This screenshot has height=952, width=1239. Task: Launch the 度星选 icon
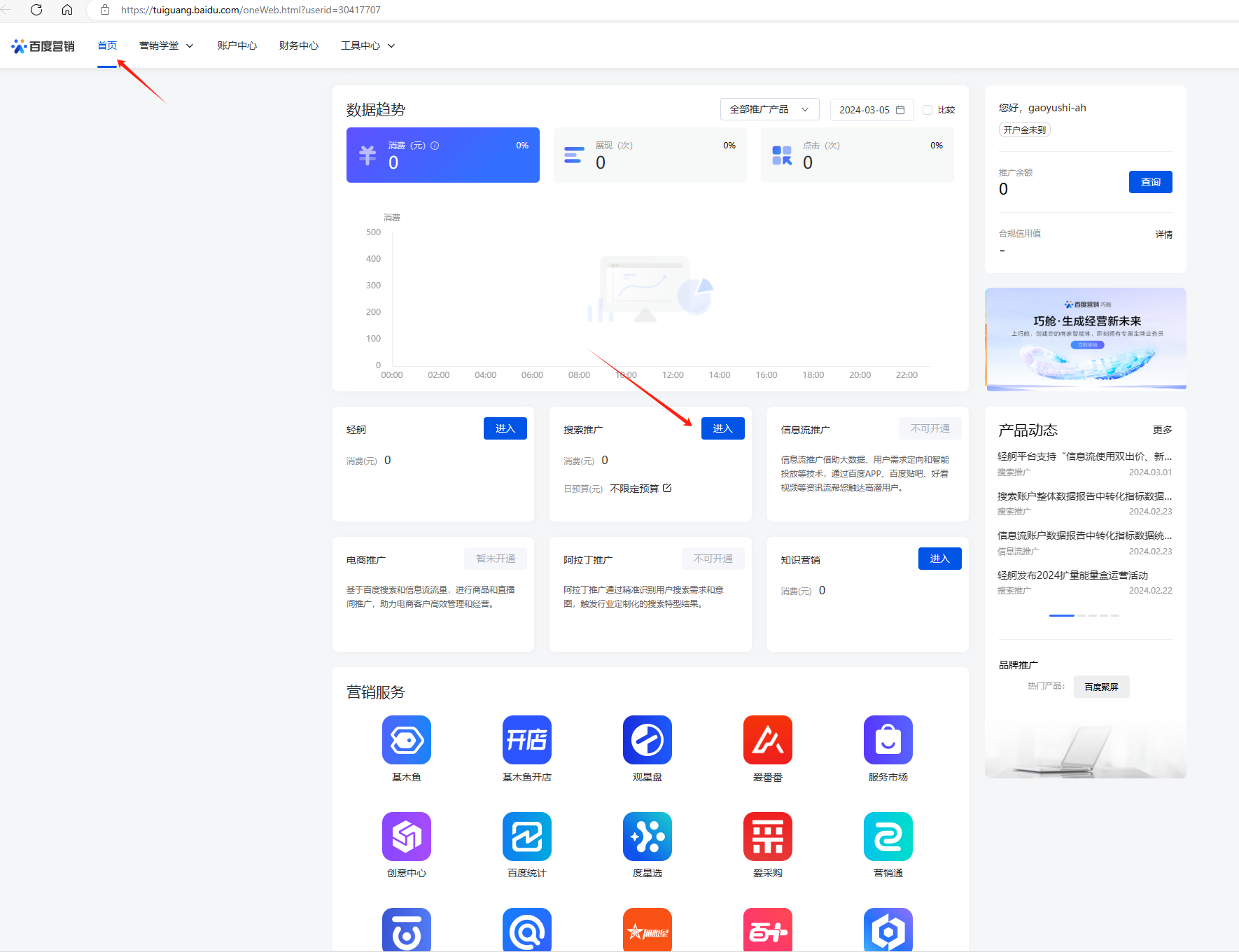(647, 836)
